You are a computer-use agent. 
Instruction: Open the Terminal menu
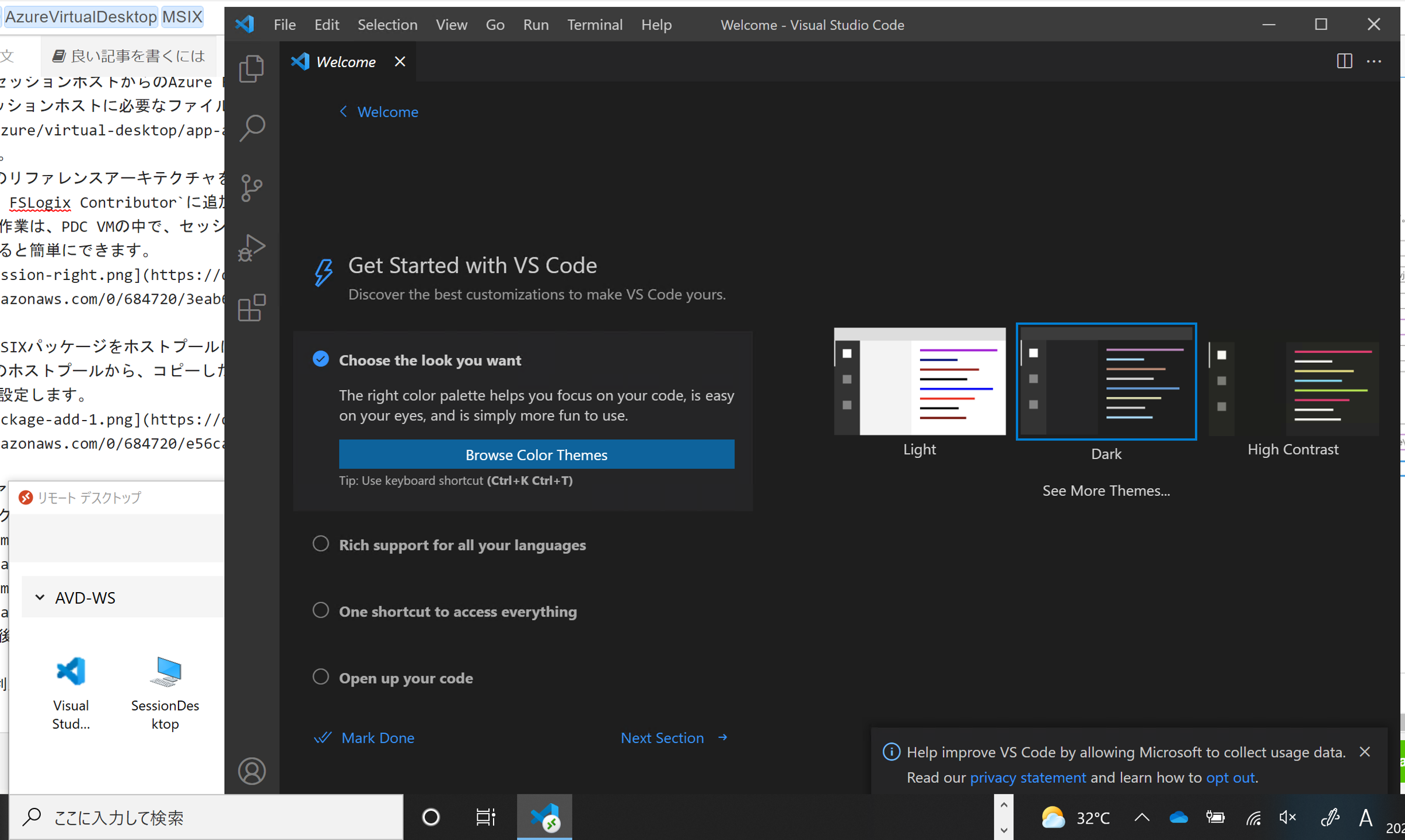click(x=595, y=24)
